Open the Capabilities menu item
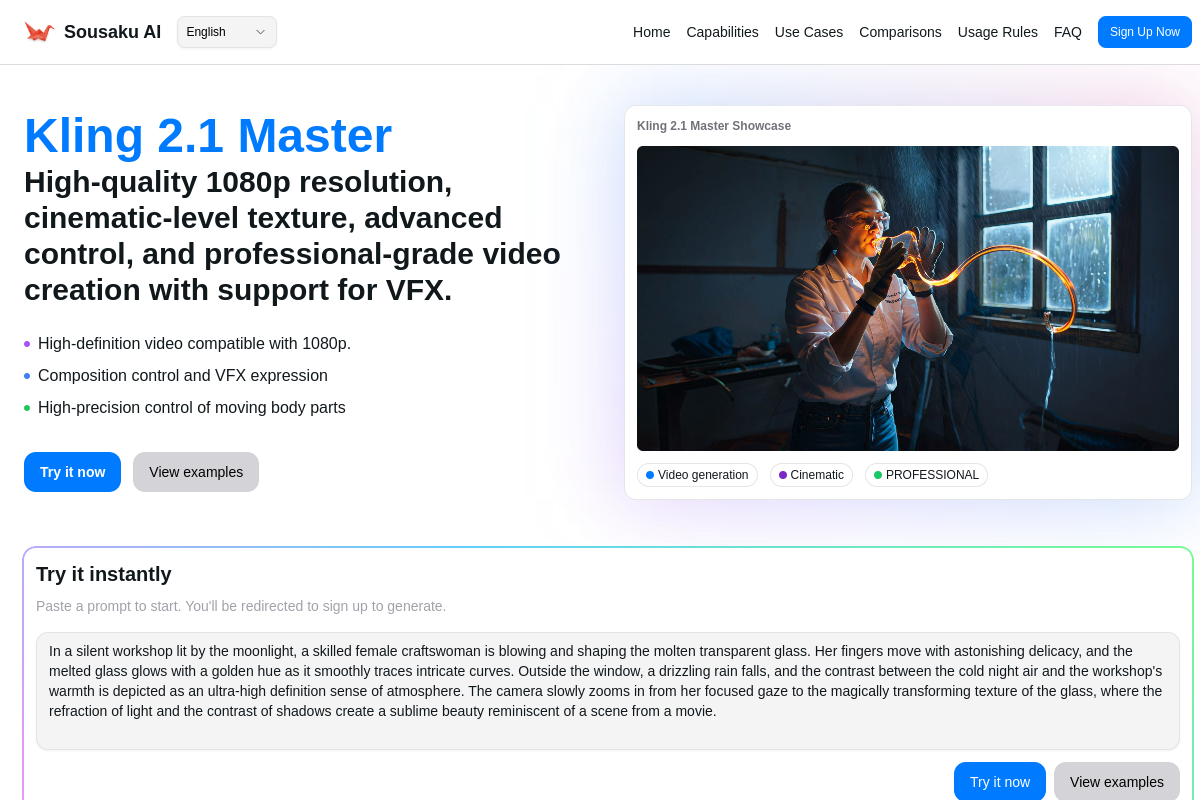Viewport: 1200px width, 800px height. click(x=722, y=32)
